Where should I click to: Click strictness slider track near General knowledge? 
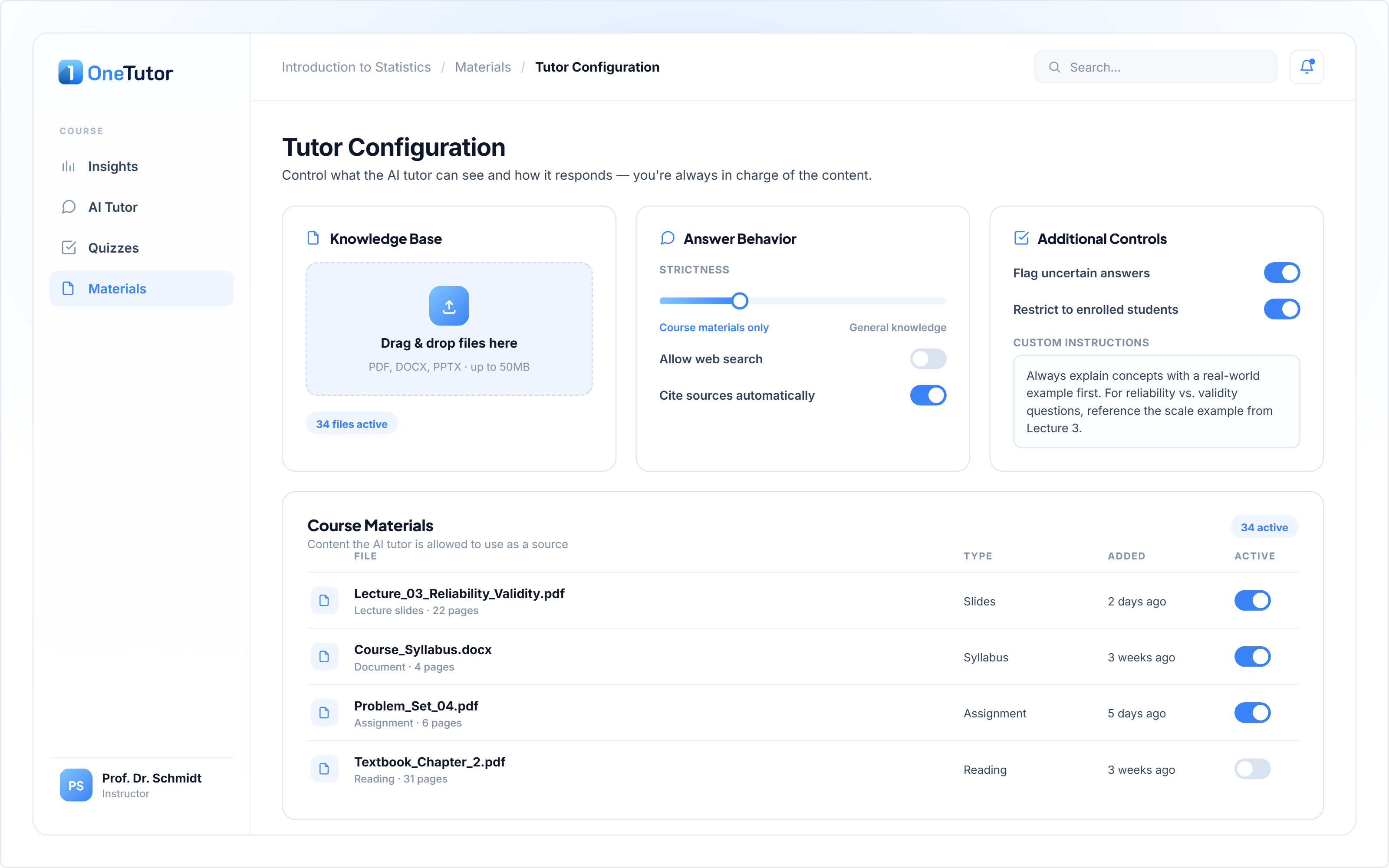tap(930, 301)
